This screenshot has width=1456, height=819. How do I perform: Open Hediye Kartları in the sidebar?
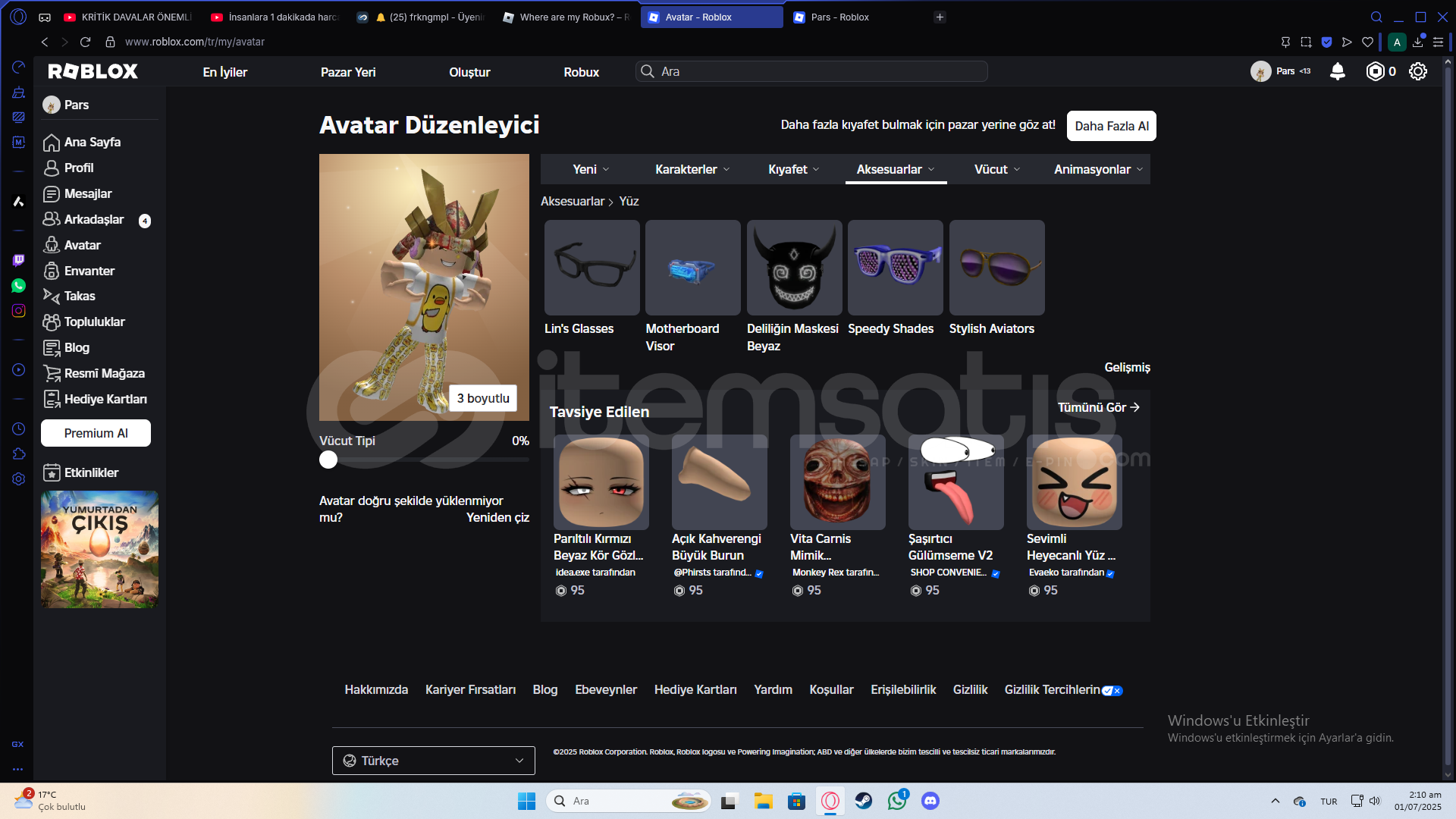click(x=105, y=399)
